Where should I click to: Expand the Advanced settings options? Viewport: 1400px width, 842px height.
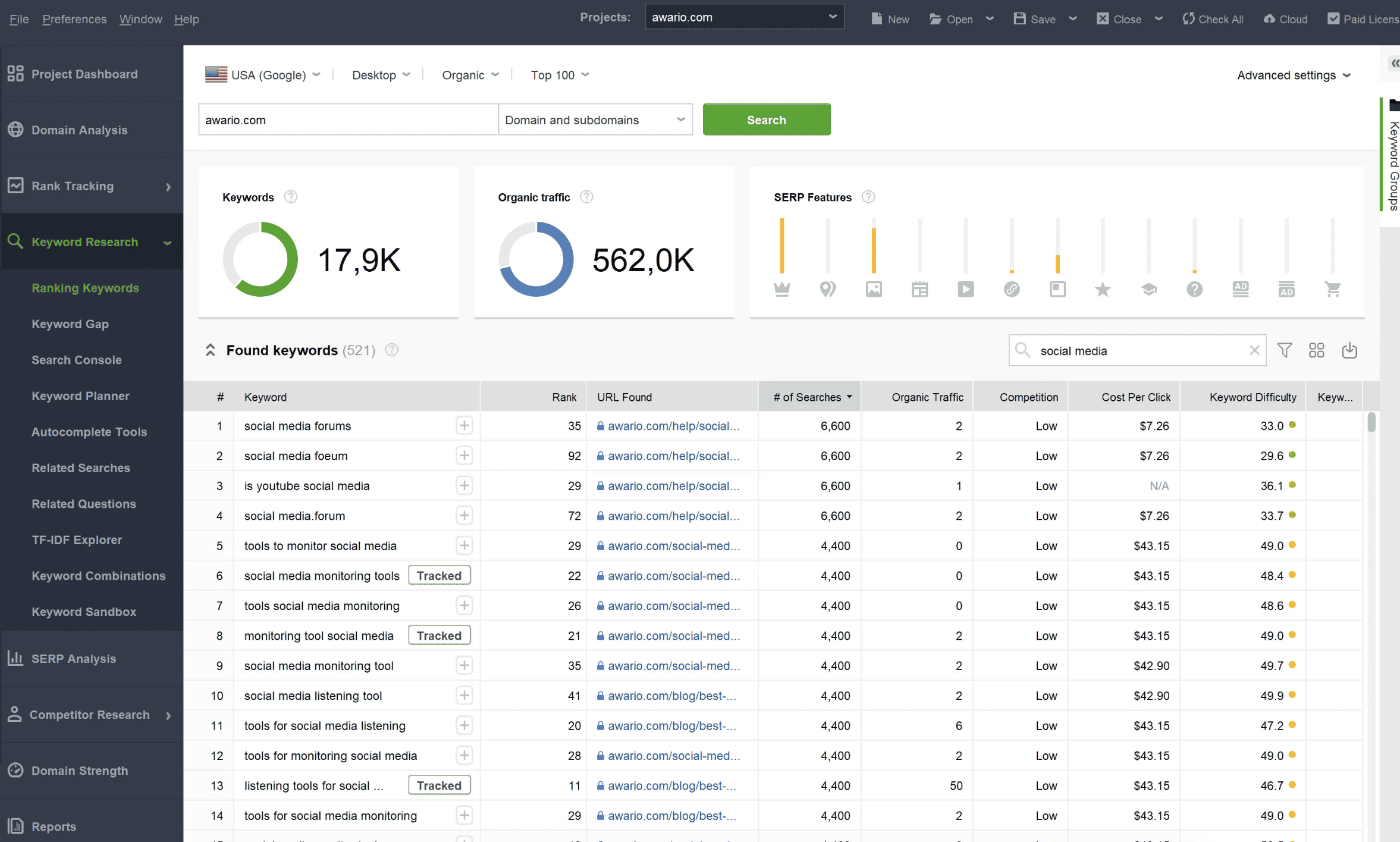pyautogui.click(x=1294, y=75)
